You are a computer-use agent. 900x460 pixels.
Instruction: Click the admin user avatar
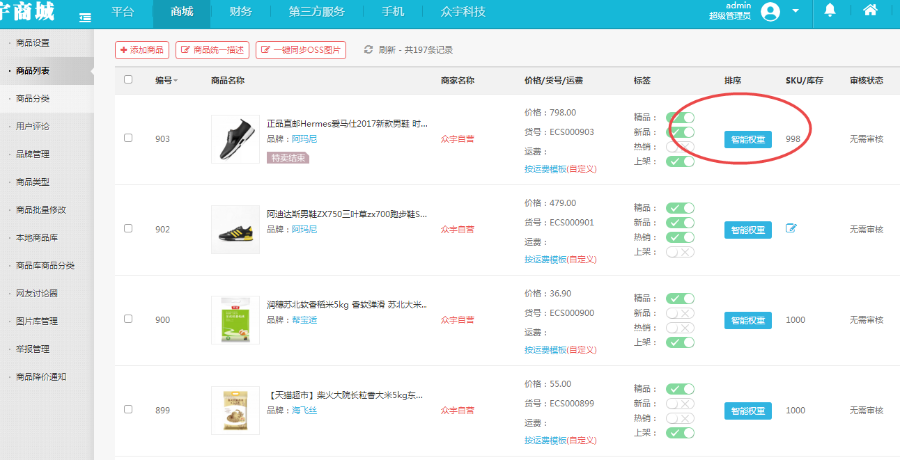point(770,11)
